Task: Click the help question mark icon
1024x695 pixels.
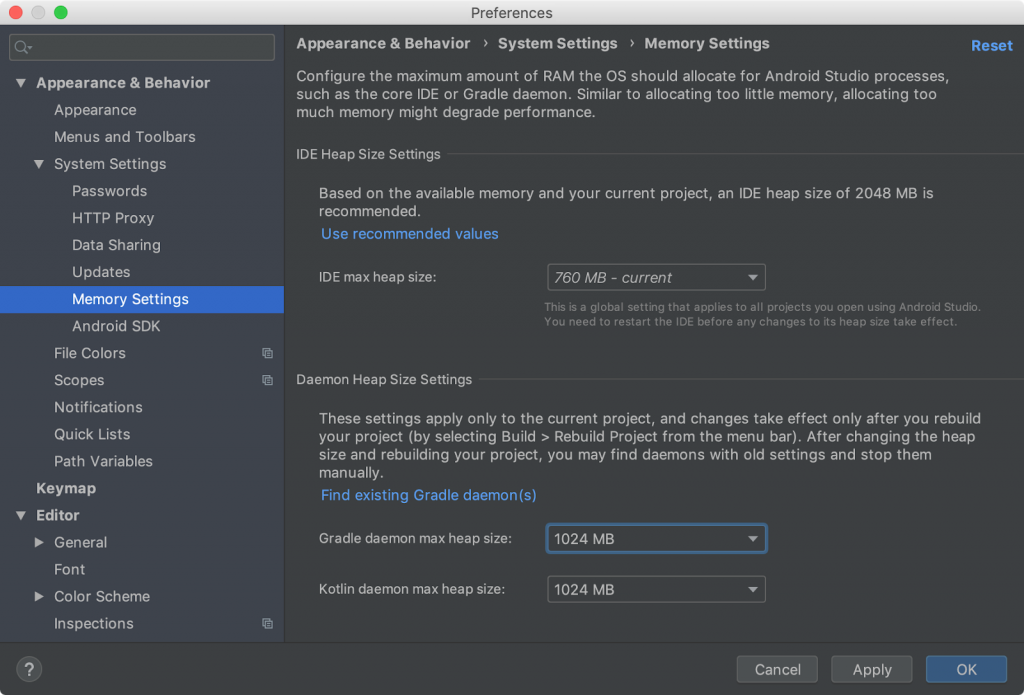Action: pos(28,669)
